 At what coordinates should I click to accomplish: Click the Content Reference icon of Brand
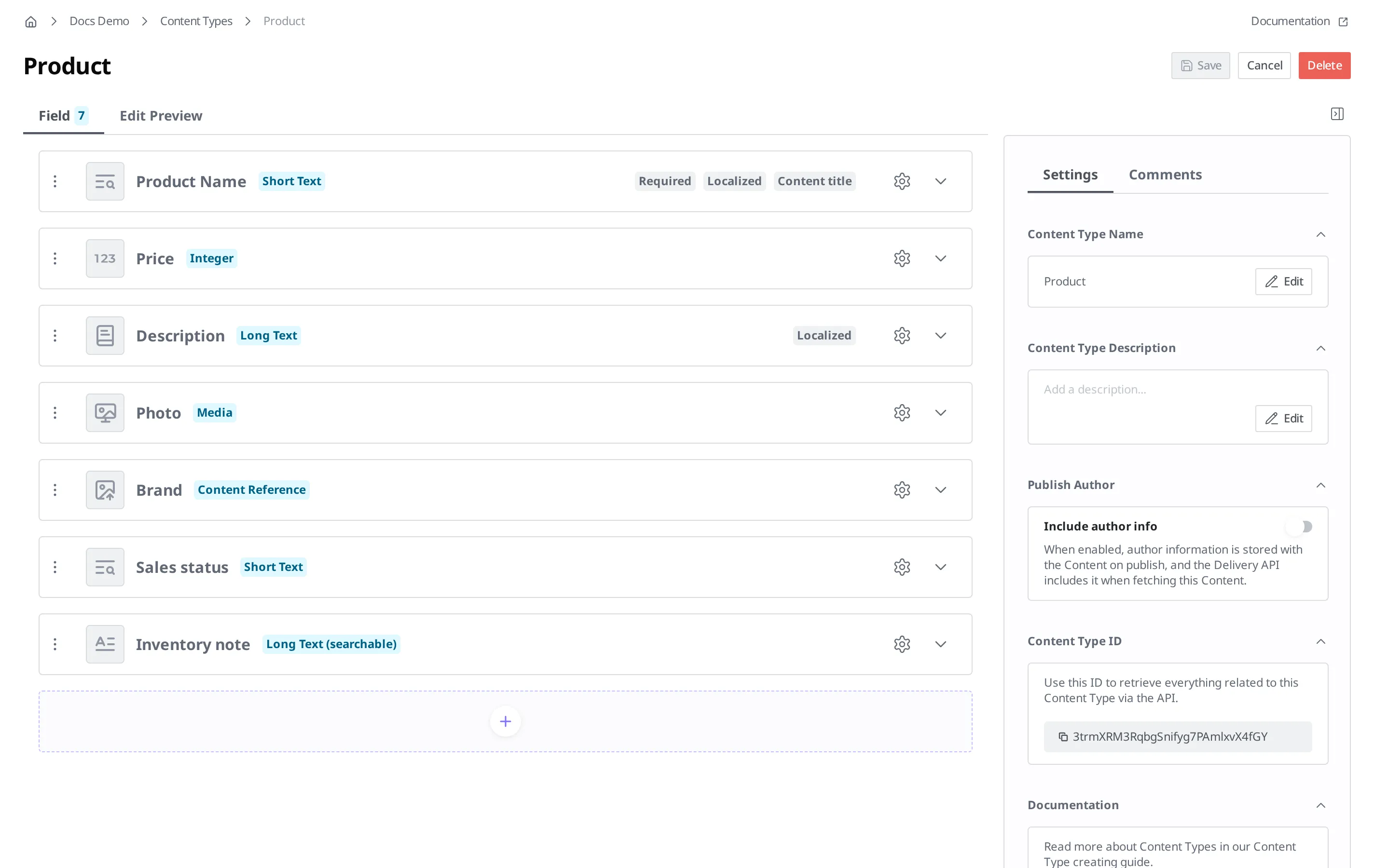pos(105,490)
